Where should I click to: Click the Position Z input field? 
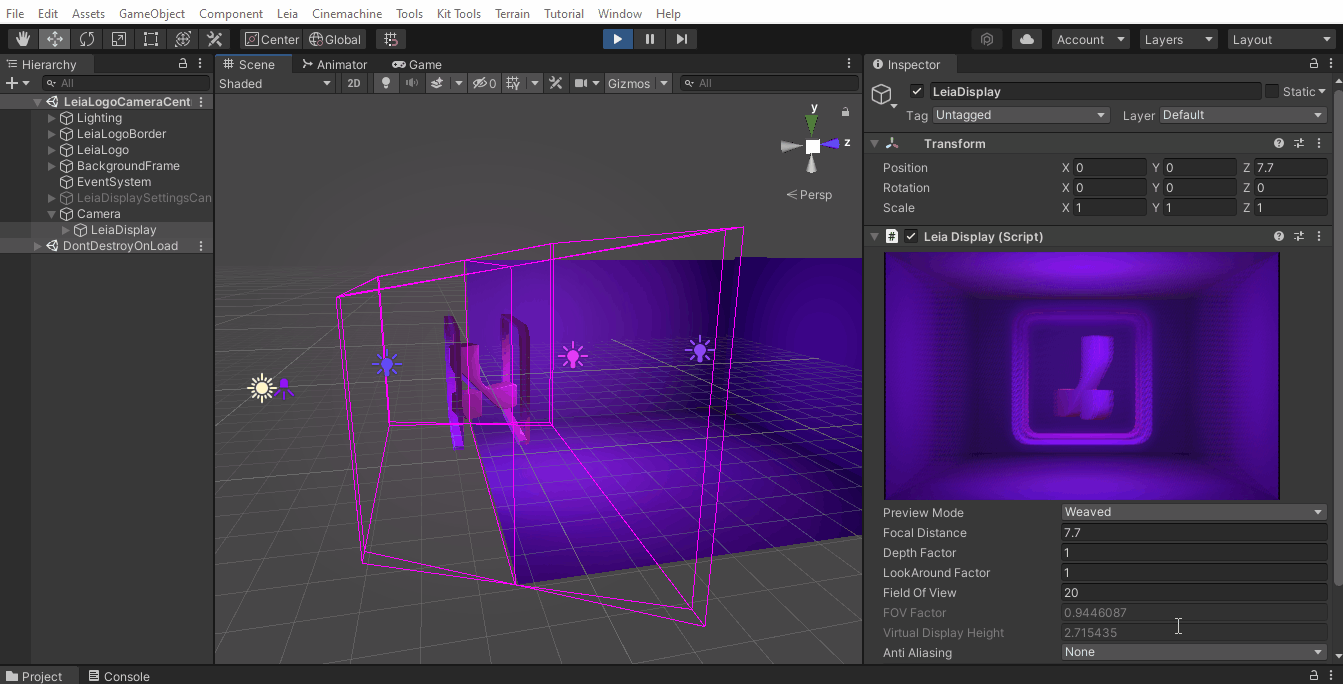[x=1290, y=168]
